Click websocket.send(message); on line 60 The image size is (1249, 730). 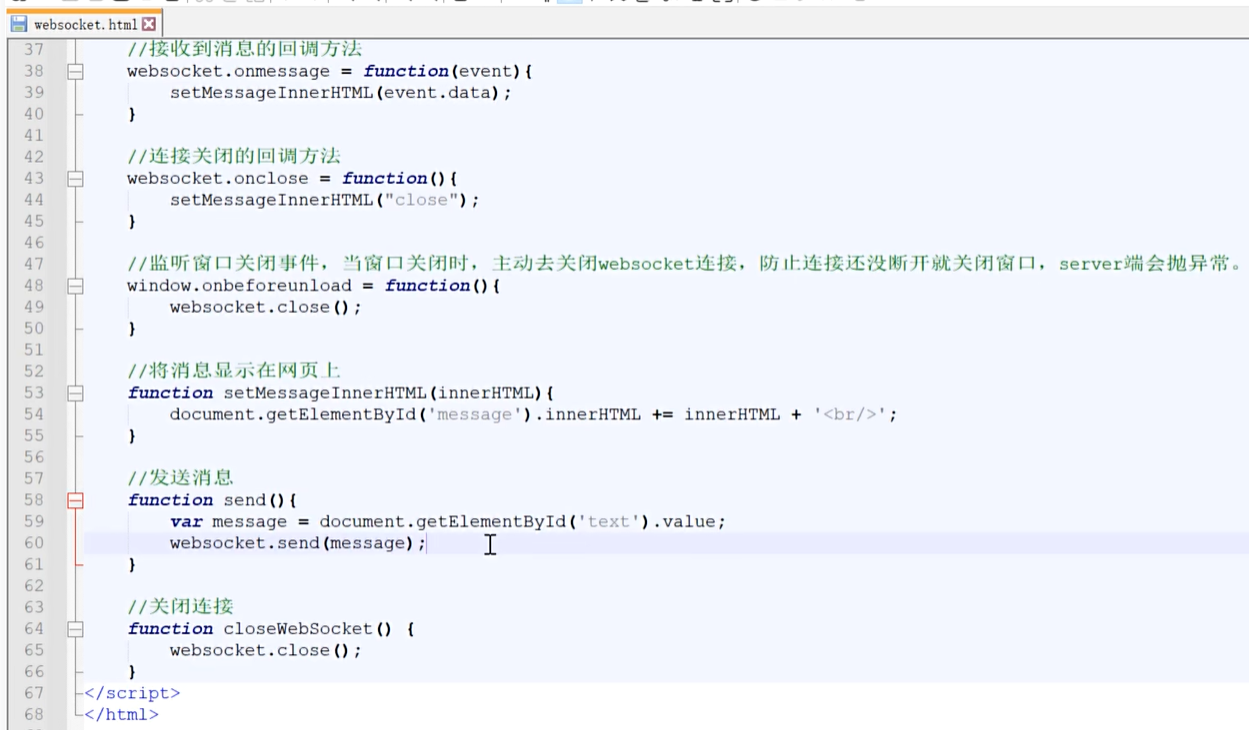[x=297, y=543]
